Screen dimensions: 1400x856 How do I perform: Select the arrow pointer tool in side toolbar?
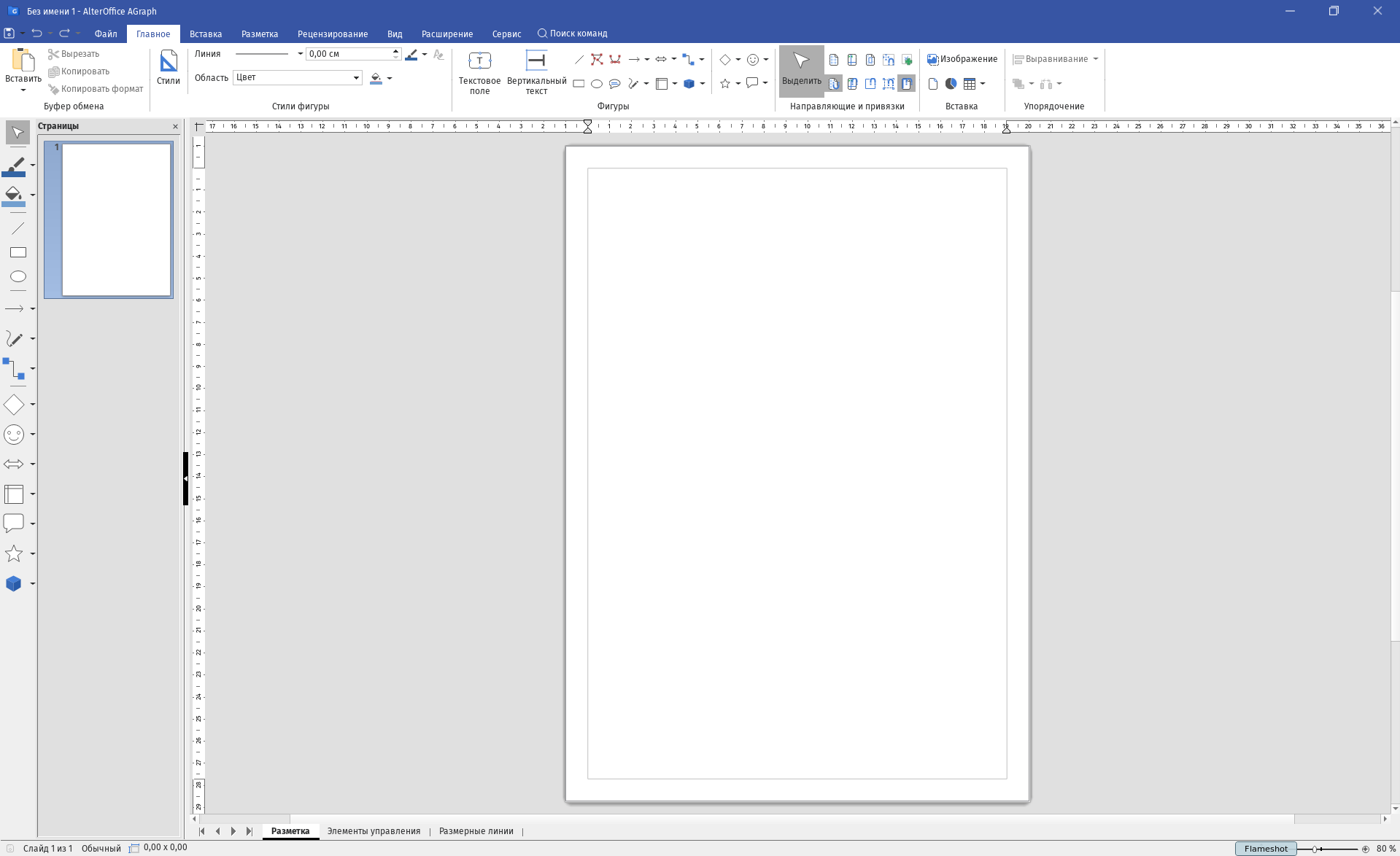(18, 133)
